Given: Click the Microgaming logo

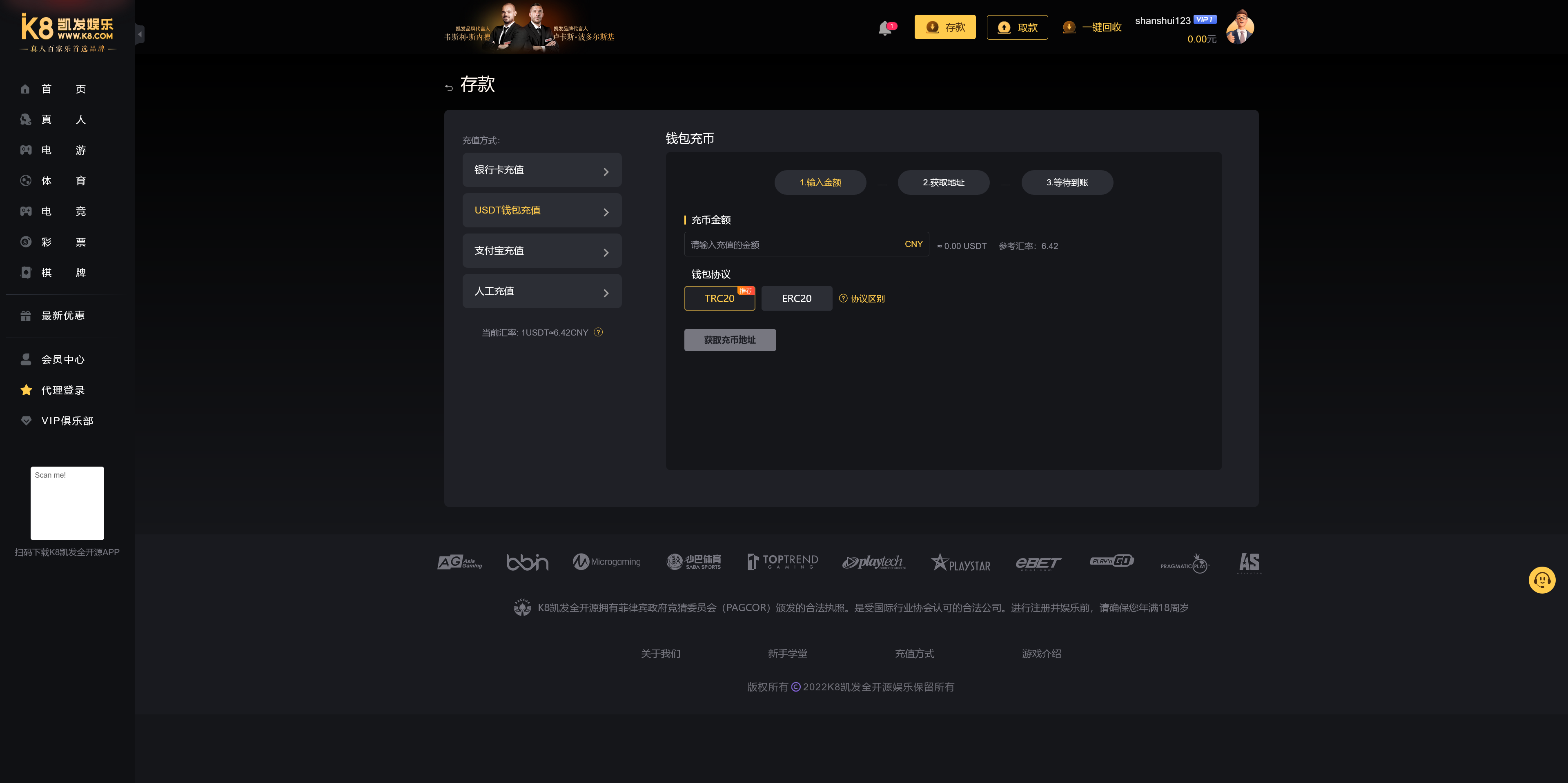Looking at the screenshot, I should (607, 562).
